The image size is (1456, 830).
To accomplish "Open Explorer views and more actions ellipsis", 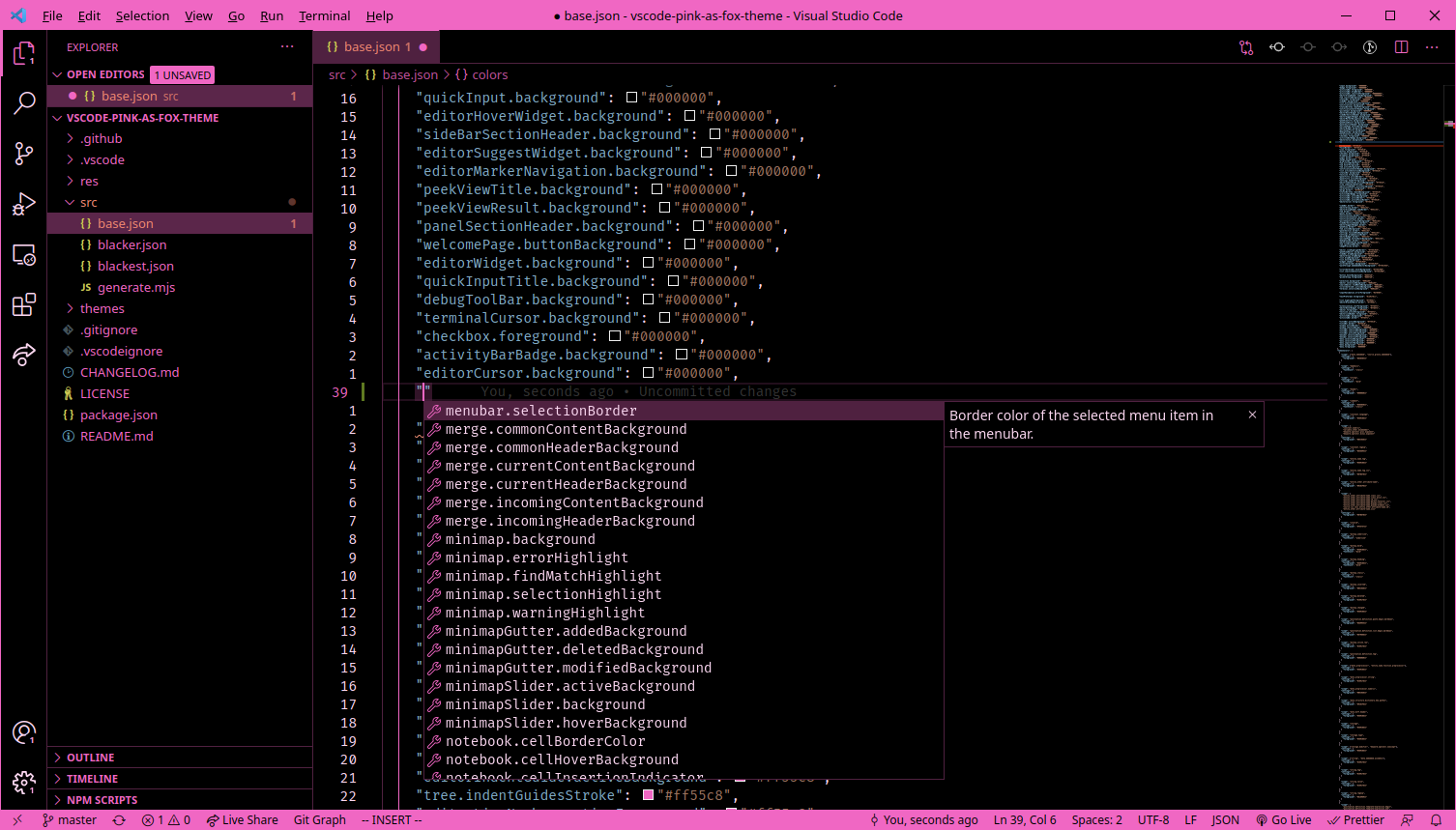I will tap(287, 46).
